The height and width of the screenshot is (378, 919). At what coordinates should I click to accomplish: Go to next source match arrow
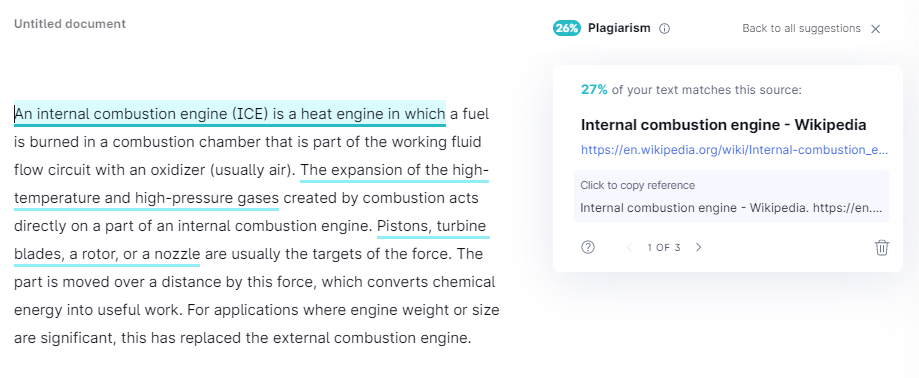[x=699, y=247]
